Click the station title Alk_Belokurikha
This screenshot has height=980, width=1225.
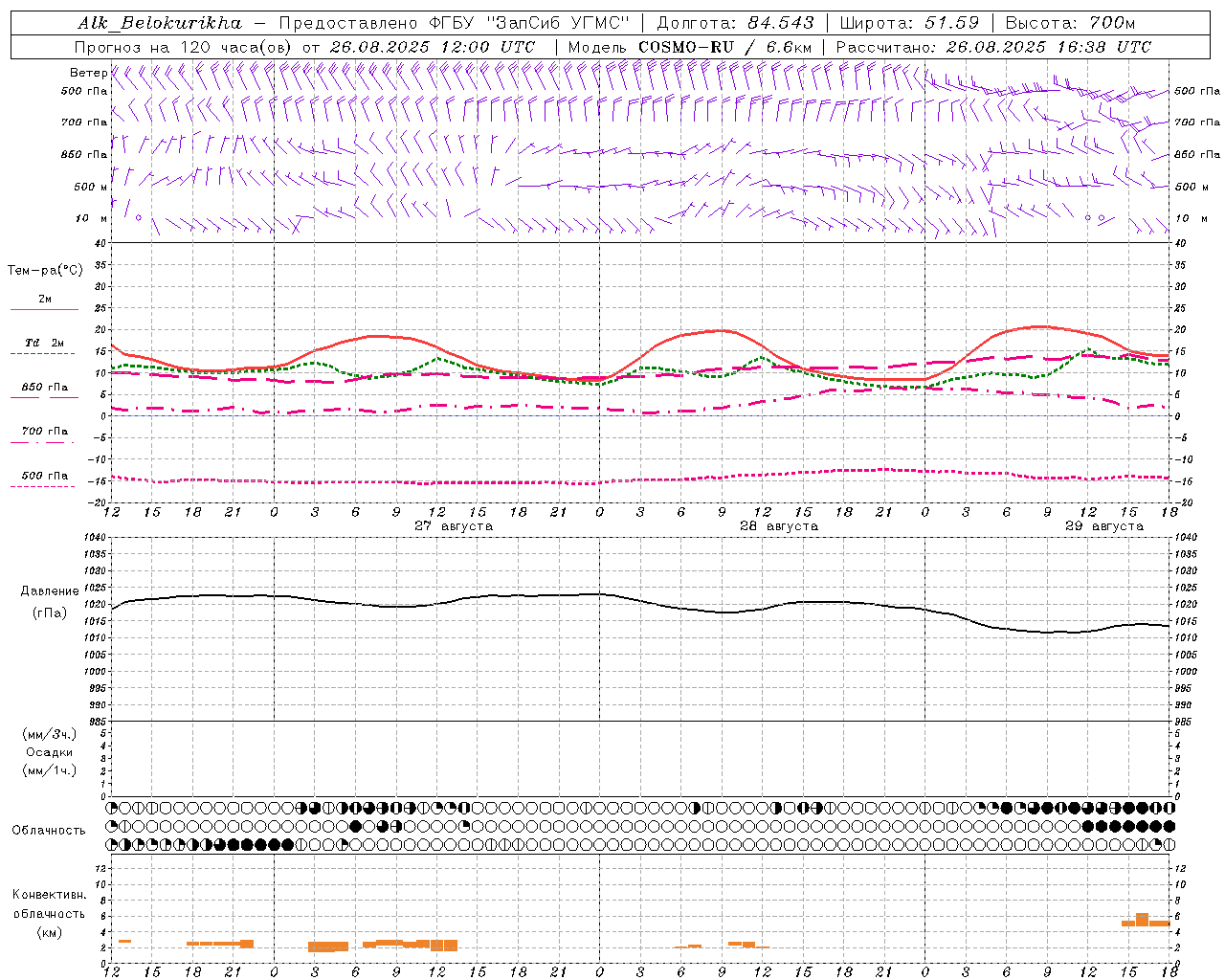(x=159, y=23)
